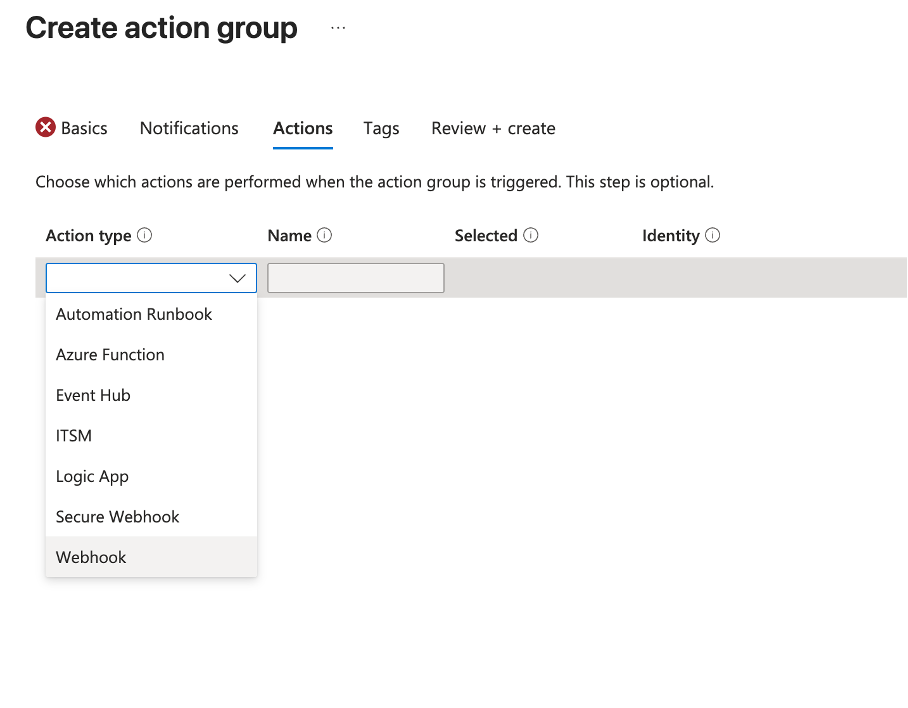
Task: Select the Webhook option
Action: (91, 557)
